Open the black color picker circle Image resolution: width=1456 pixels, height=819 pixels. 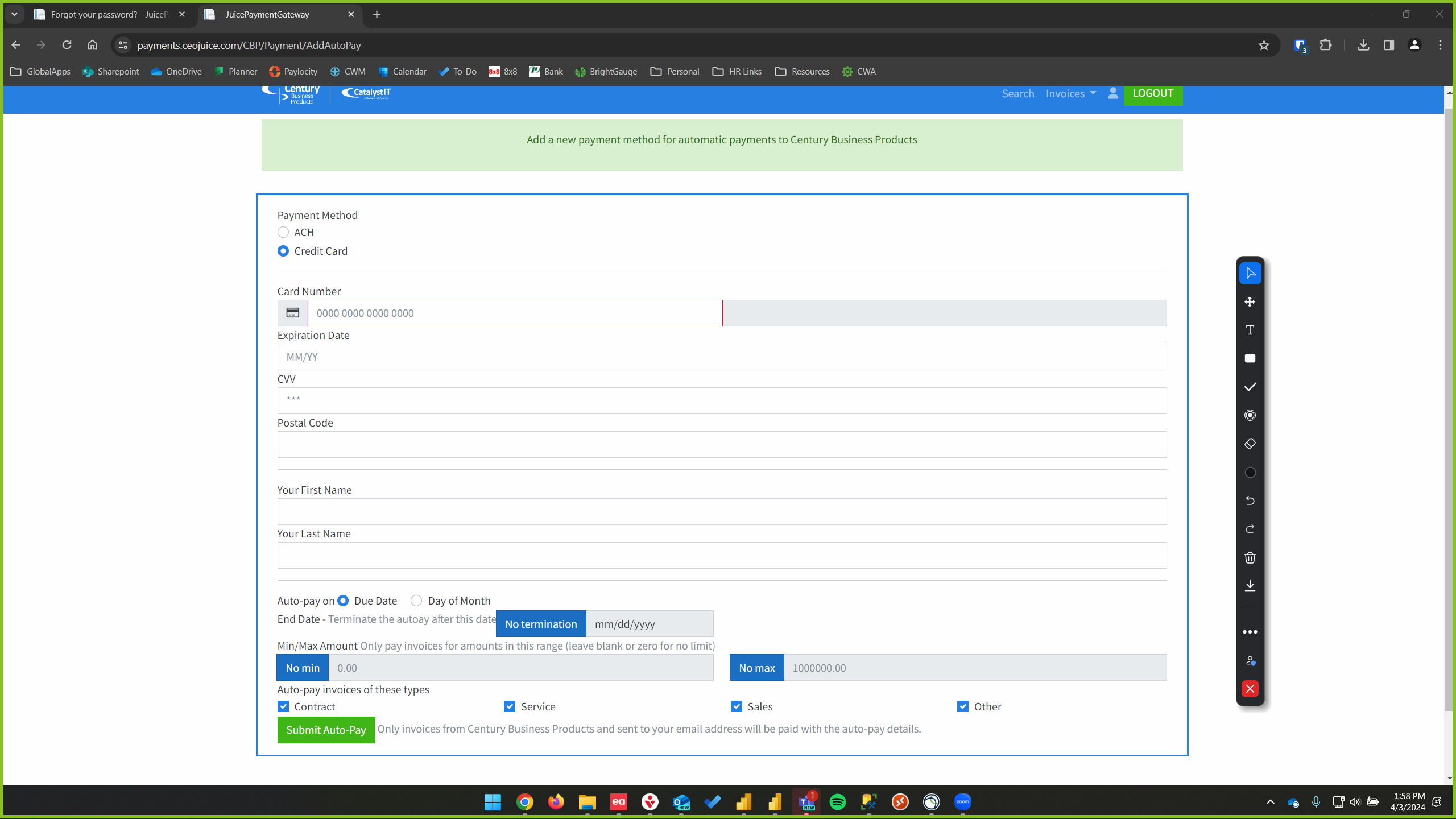[x=1250, y=472]
